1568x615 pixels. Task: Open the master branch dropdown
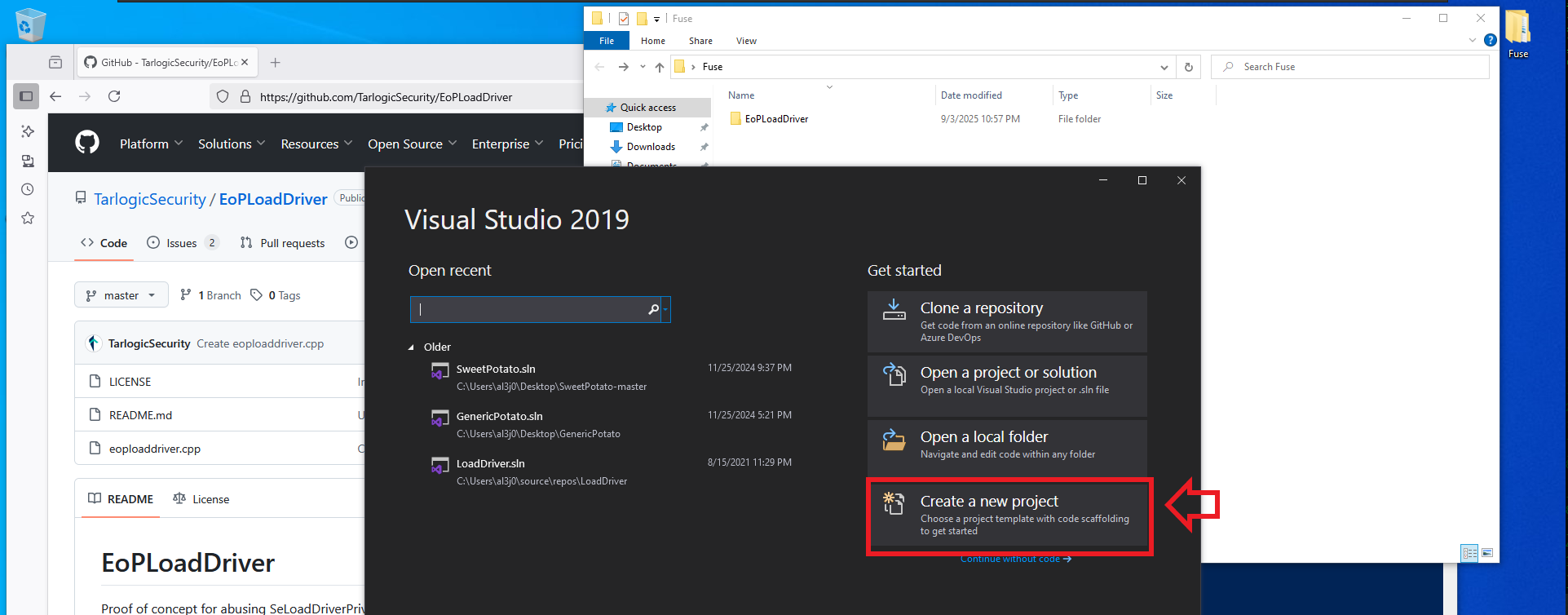pyautogui.click(x=121, y=295)
